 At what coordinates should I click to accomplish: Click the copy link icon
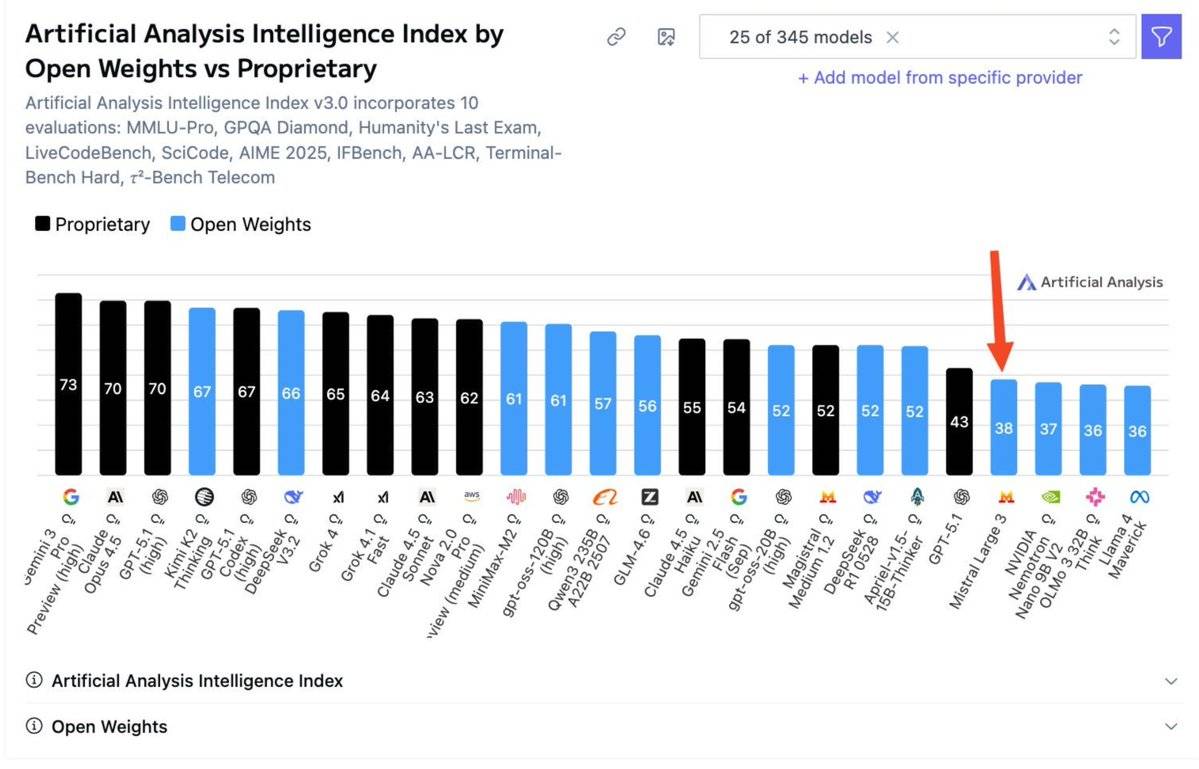(x=616, y=35)
